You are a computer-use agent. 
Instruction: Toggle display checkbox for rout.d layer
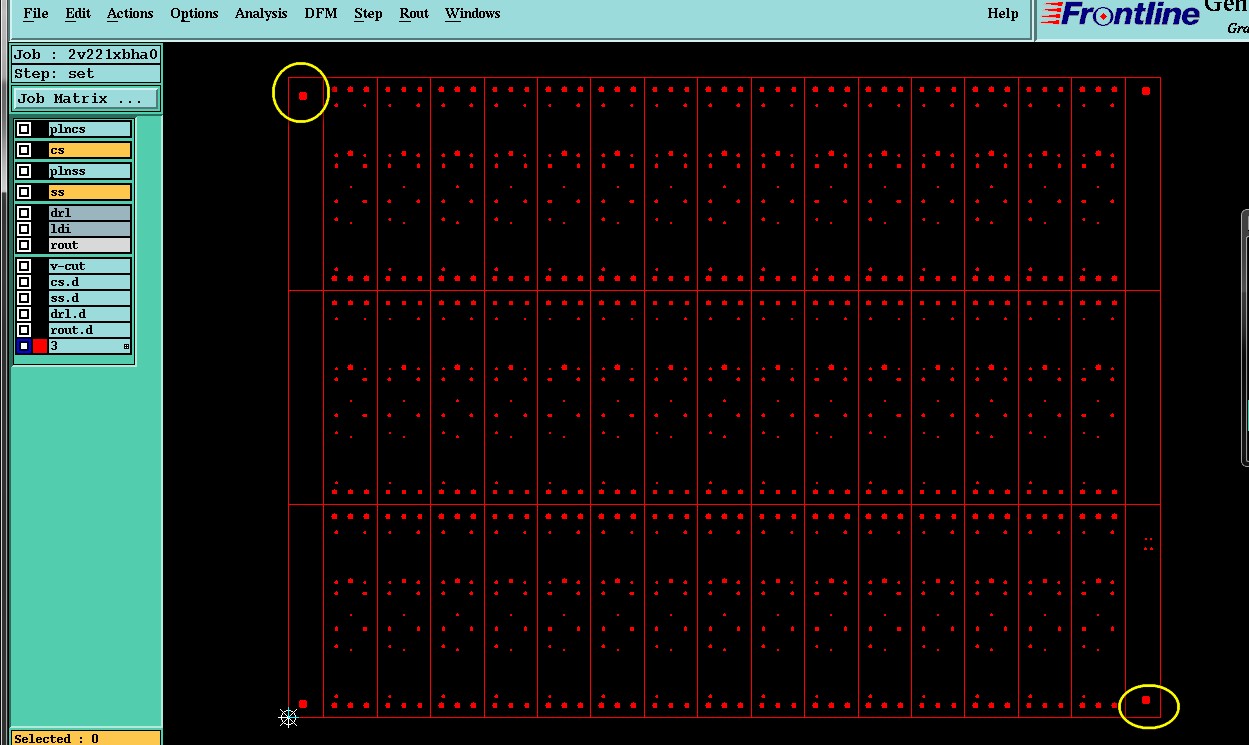pyautogui.click(x=24, y=330)
